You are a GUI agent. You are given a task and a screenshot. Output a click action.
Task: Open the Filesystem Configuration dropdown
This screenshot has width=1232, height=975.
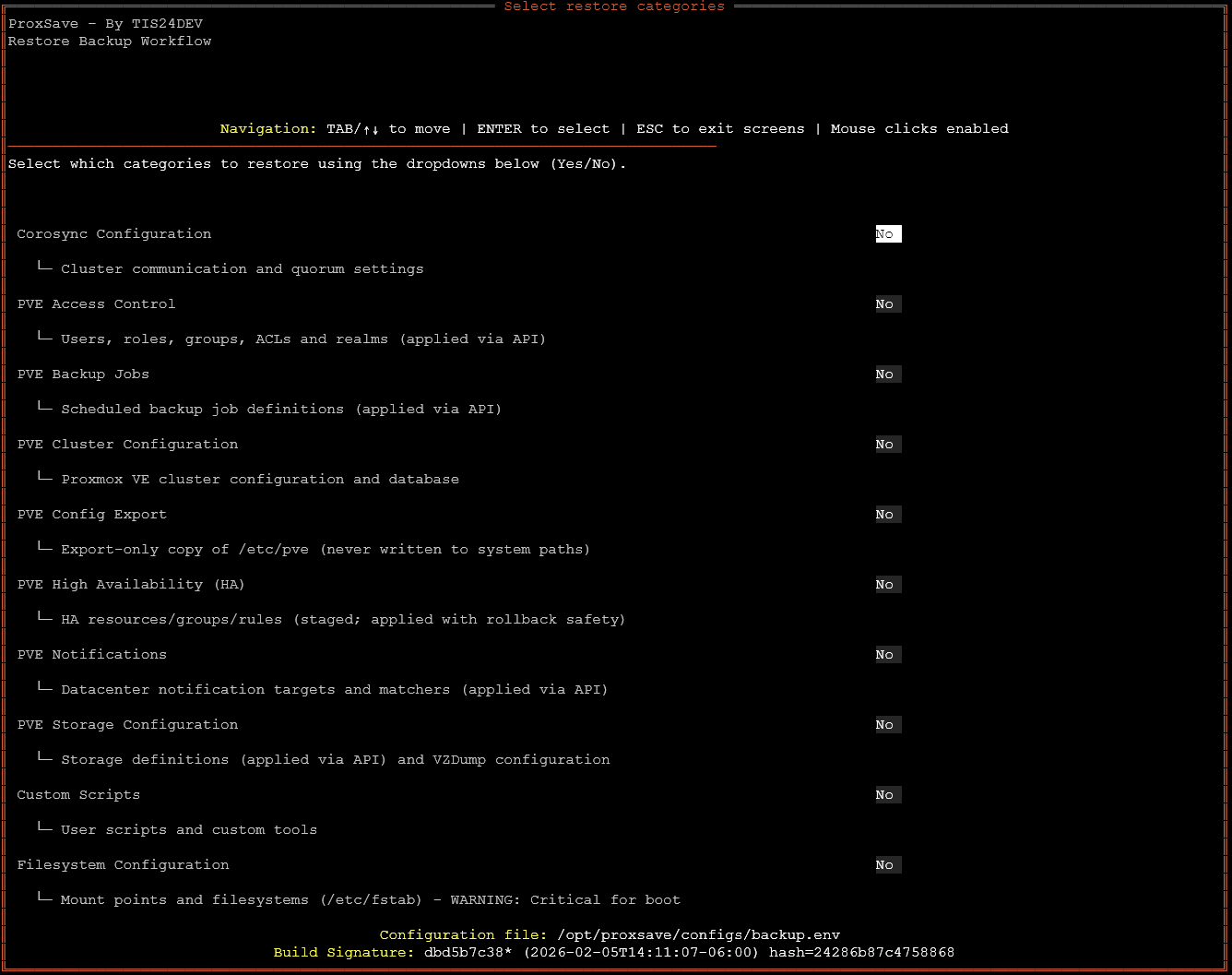[886, 864]
